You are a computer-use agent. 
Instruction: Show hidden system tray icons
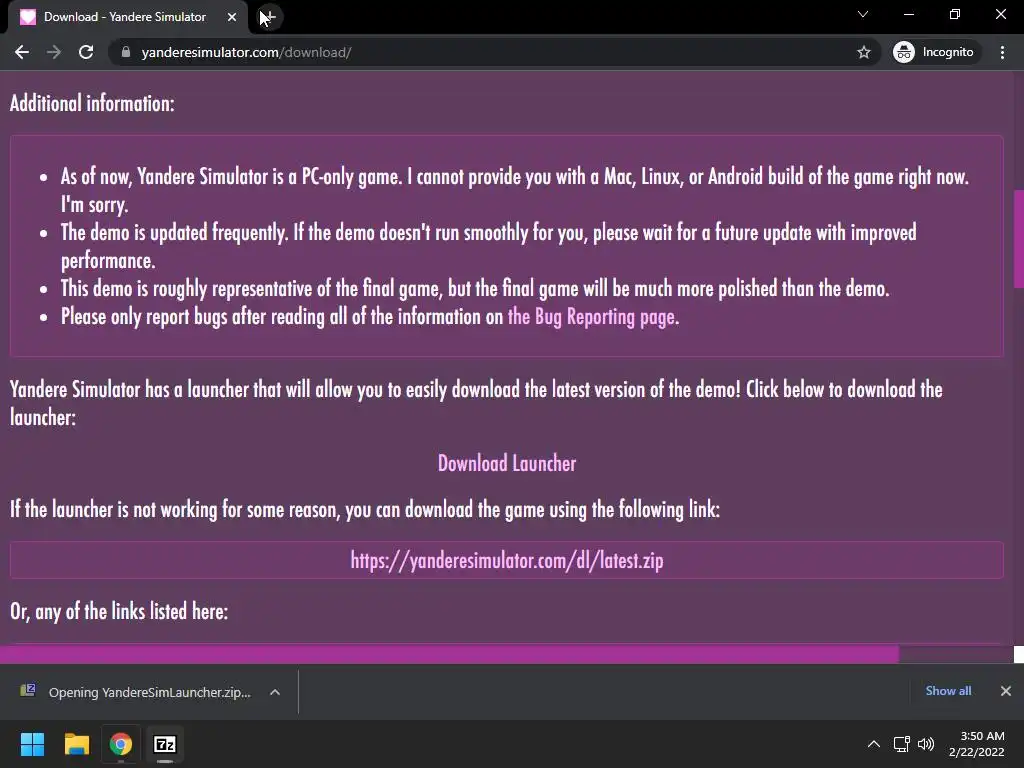coord(874,744)
